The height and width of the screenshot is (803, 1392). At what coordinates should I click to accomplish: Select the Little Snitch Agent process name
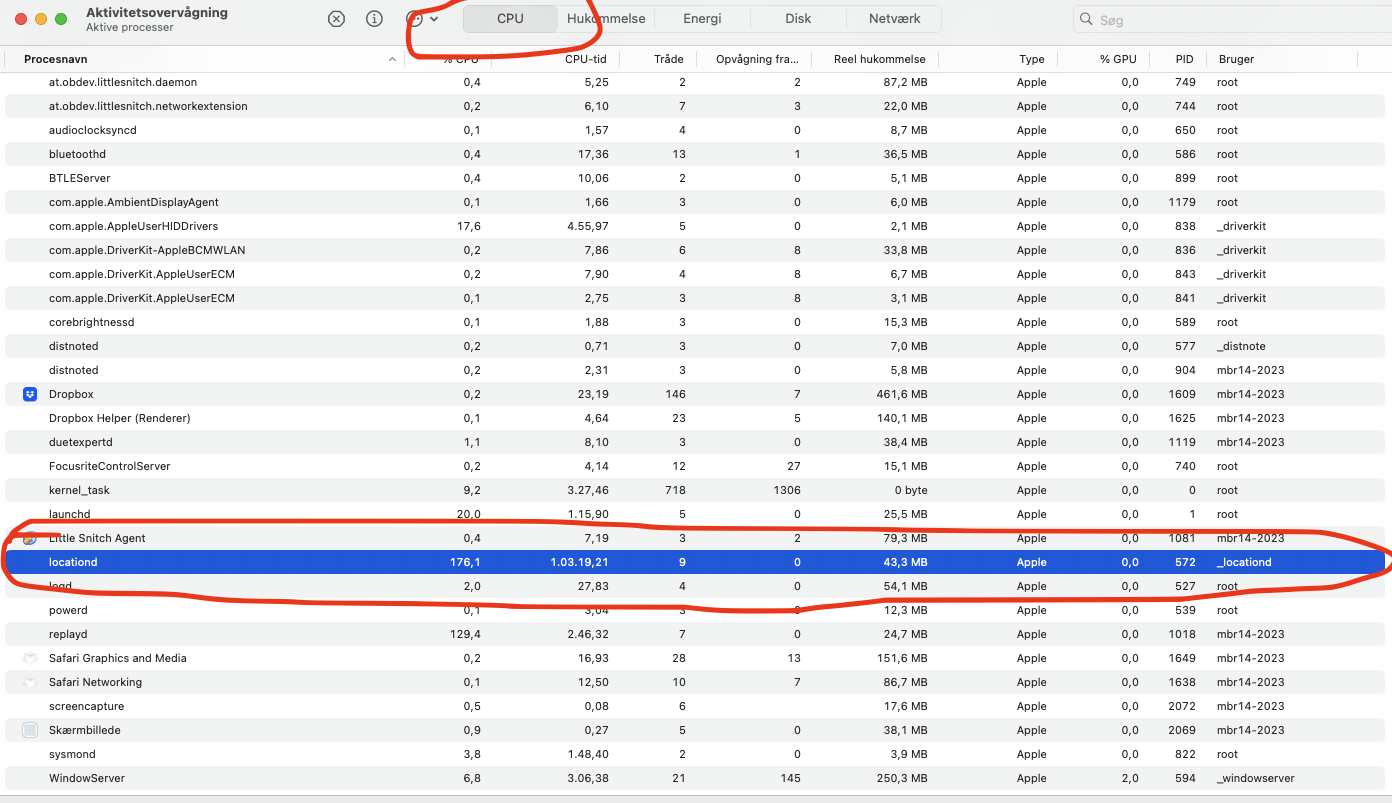[x=97, y=538]
